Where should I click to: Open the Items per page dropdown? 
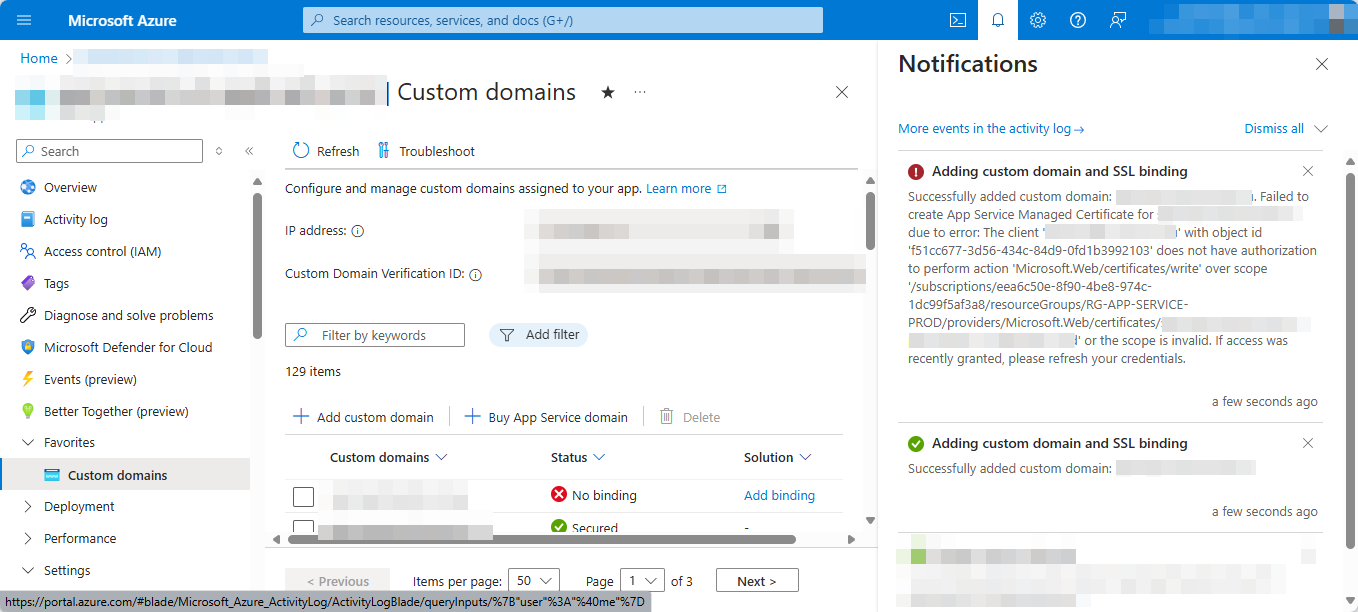[x=533, y=580]
